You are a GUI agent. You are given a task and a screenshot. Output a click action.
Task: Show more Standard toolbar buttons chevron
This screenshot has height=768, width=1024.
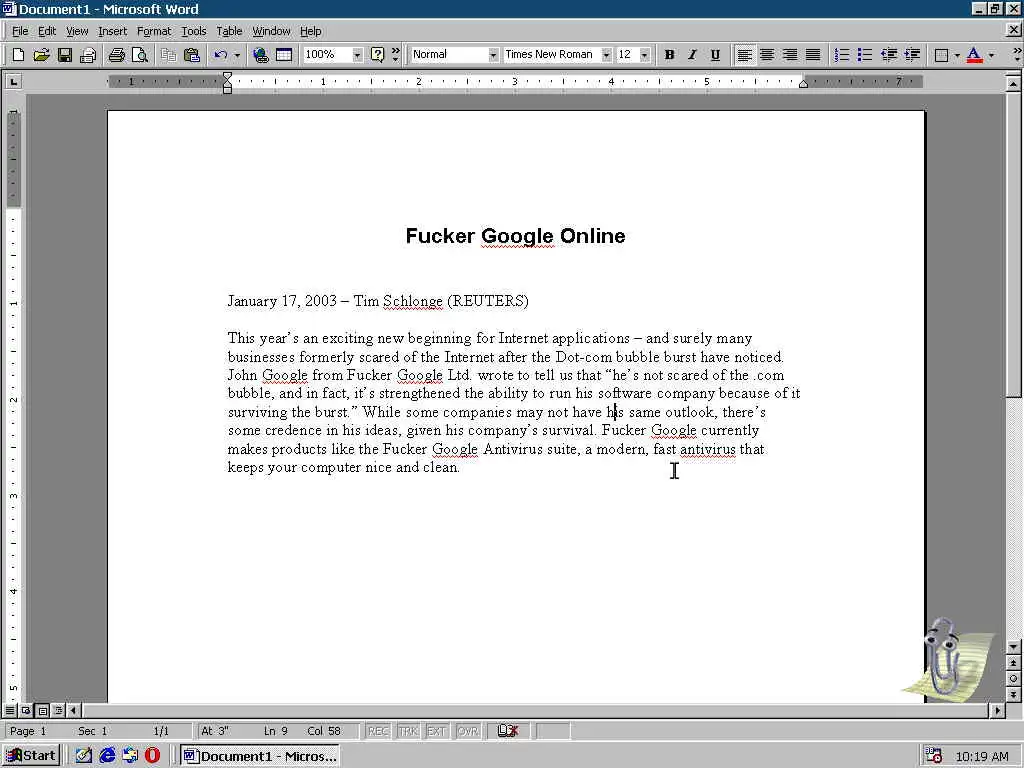click(396, 55)
